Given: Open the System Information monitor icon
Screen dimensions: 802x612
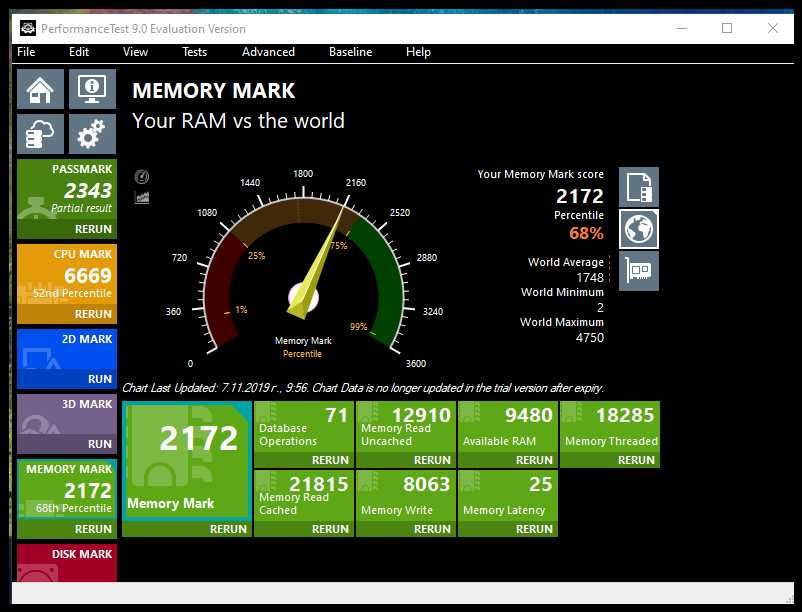Looking at the screenshot, I should click(92, 89).
